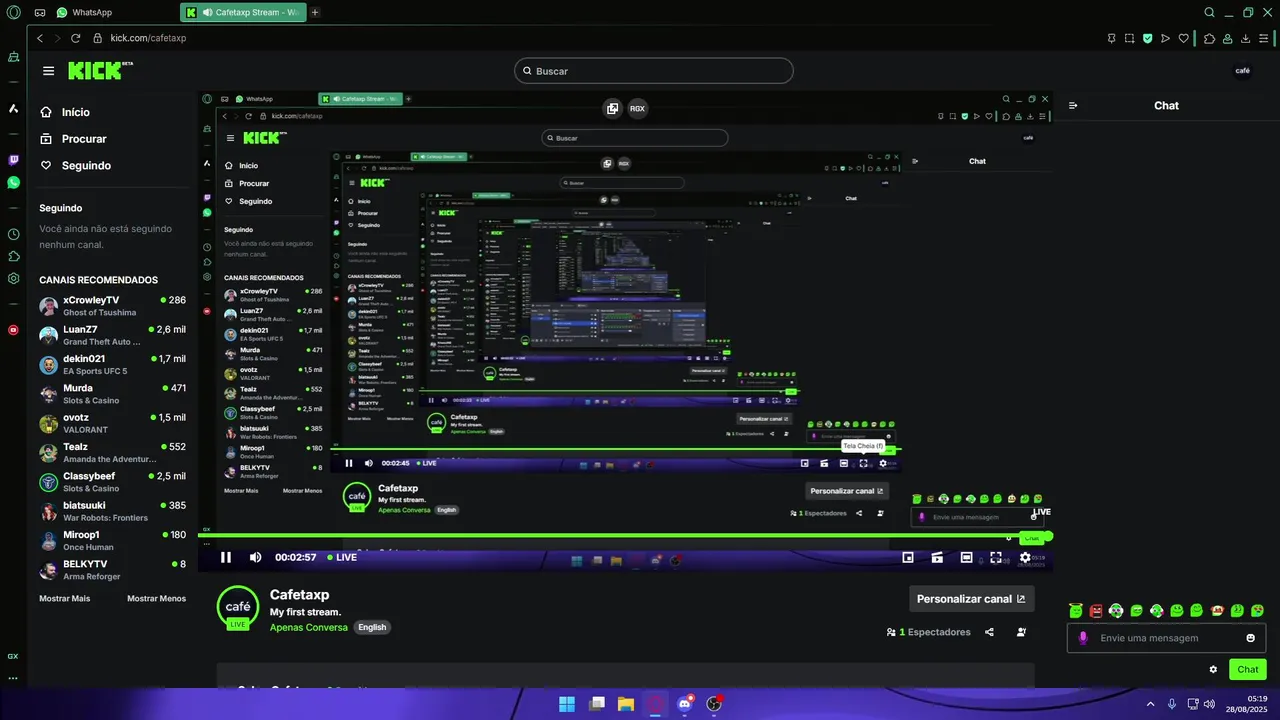Focus the Buscar search field
Viewport: 1280px width, 720px height.
[x=654, y=71]
